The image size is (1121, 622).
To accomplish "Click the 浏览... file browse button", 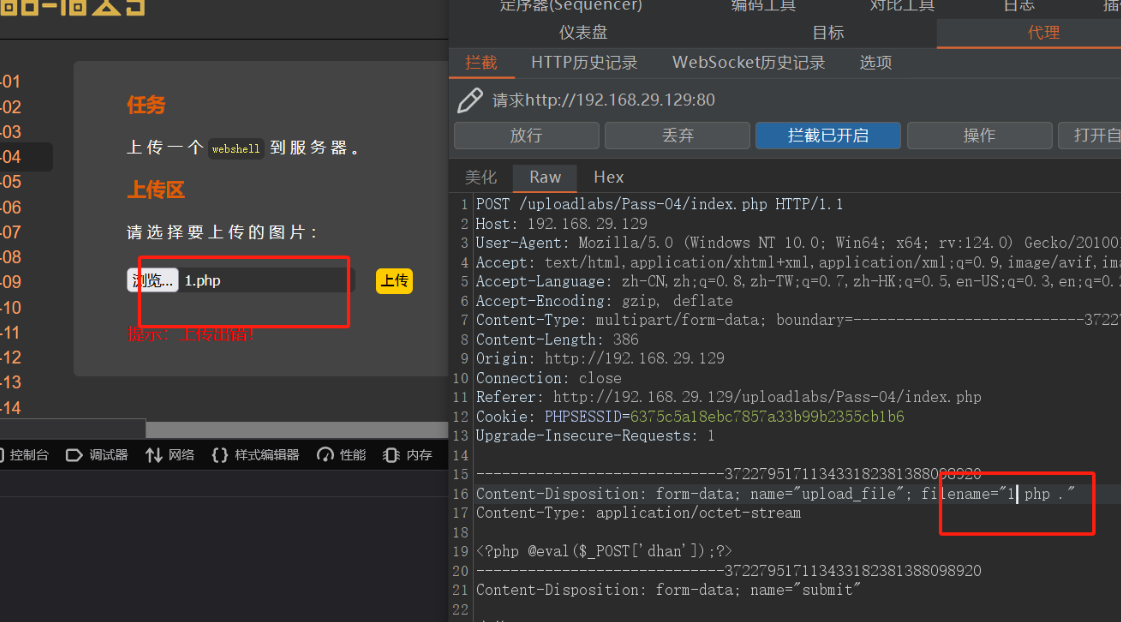I will click(x=152, y=280).
